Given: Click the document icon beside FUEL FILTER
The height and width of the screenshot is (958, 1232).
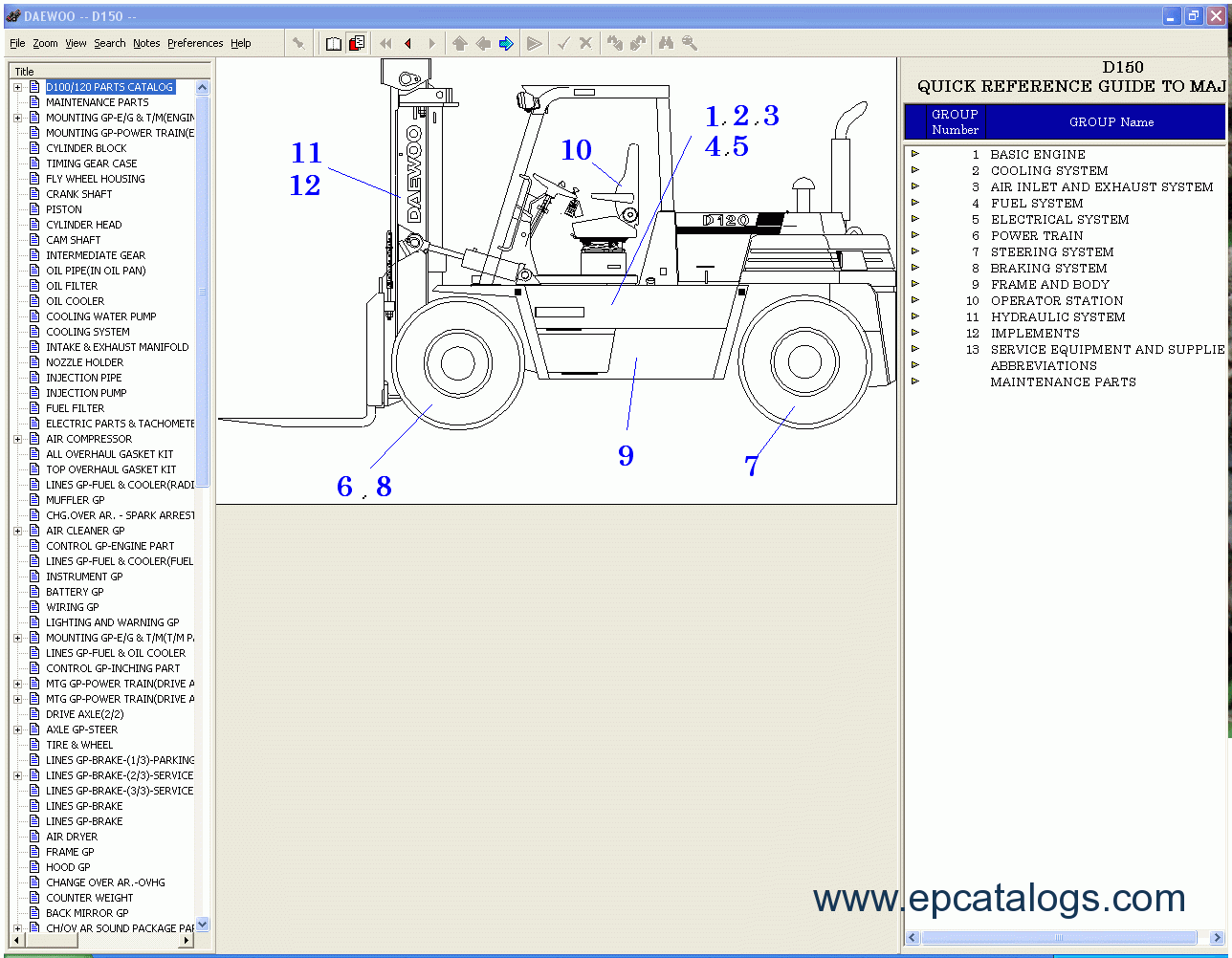Looking at the screenshot, I should pos(35,408).
